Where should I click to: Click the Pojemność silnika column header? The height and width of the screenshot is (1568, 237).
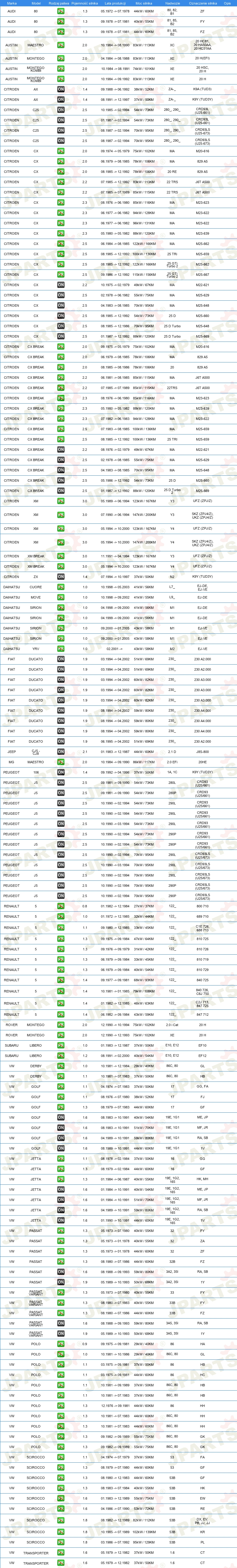[85, 3]
